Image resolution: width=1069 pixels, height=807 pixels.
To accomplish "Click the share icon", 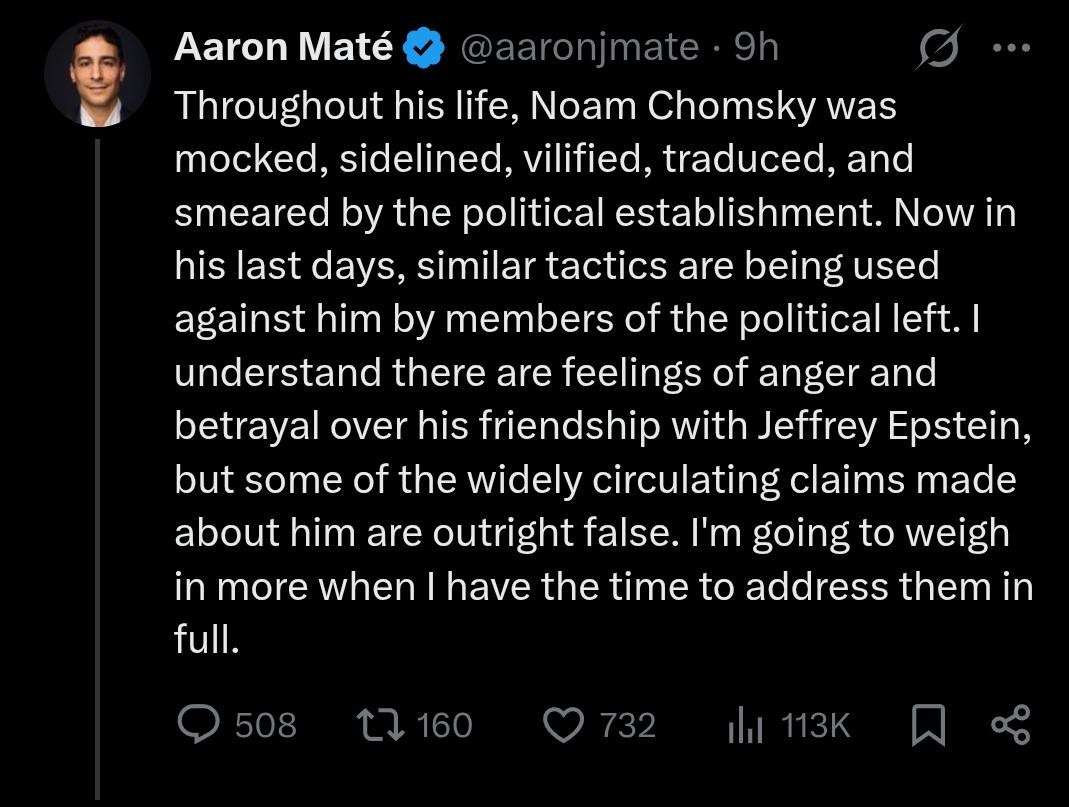I will point(1008,725).
